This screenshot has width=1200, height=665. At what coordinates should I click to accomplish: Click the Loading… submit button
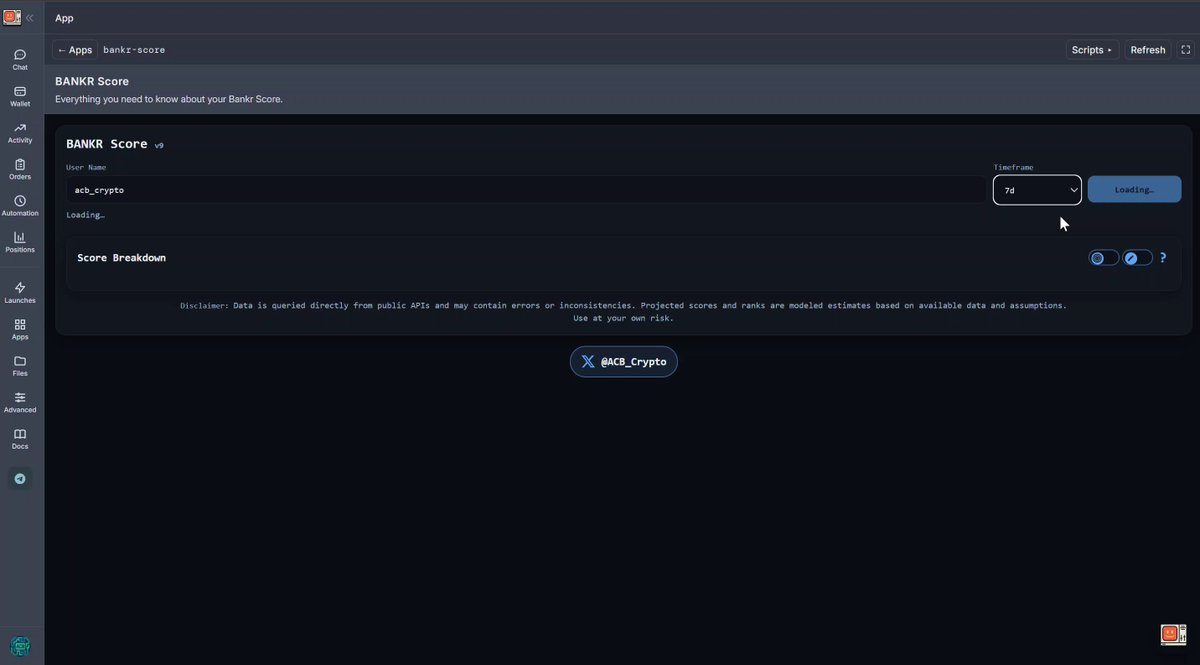tap(1134, 190)
